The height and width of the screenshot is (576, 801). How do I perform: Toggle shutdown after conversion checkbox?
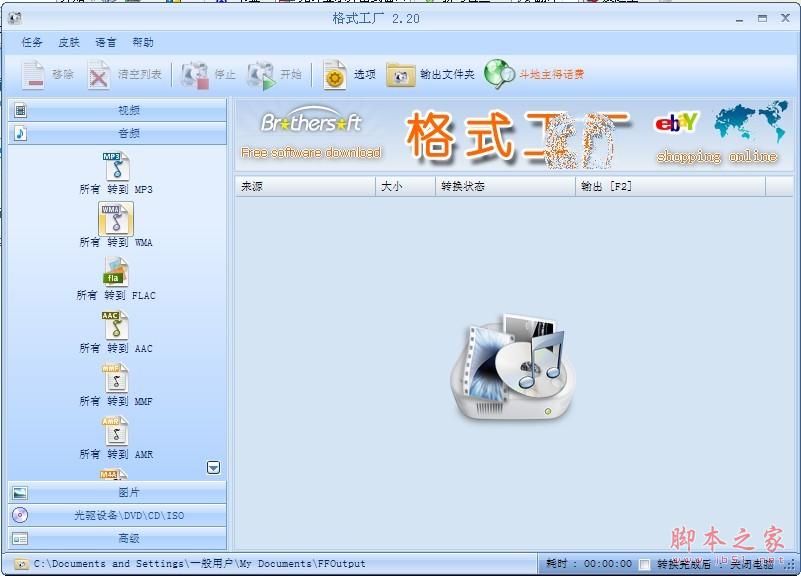point(645,564)
